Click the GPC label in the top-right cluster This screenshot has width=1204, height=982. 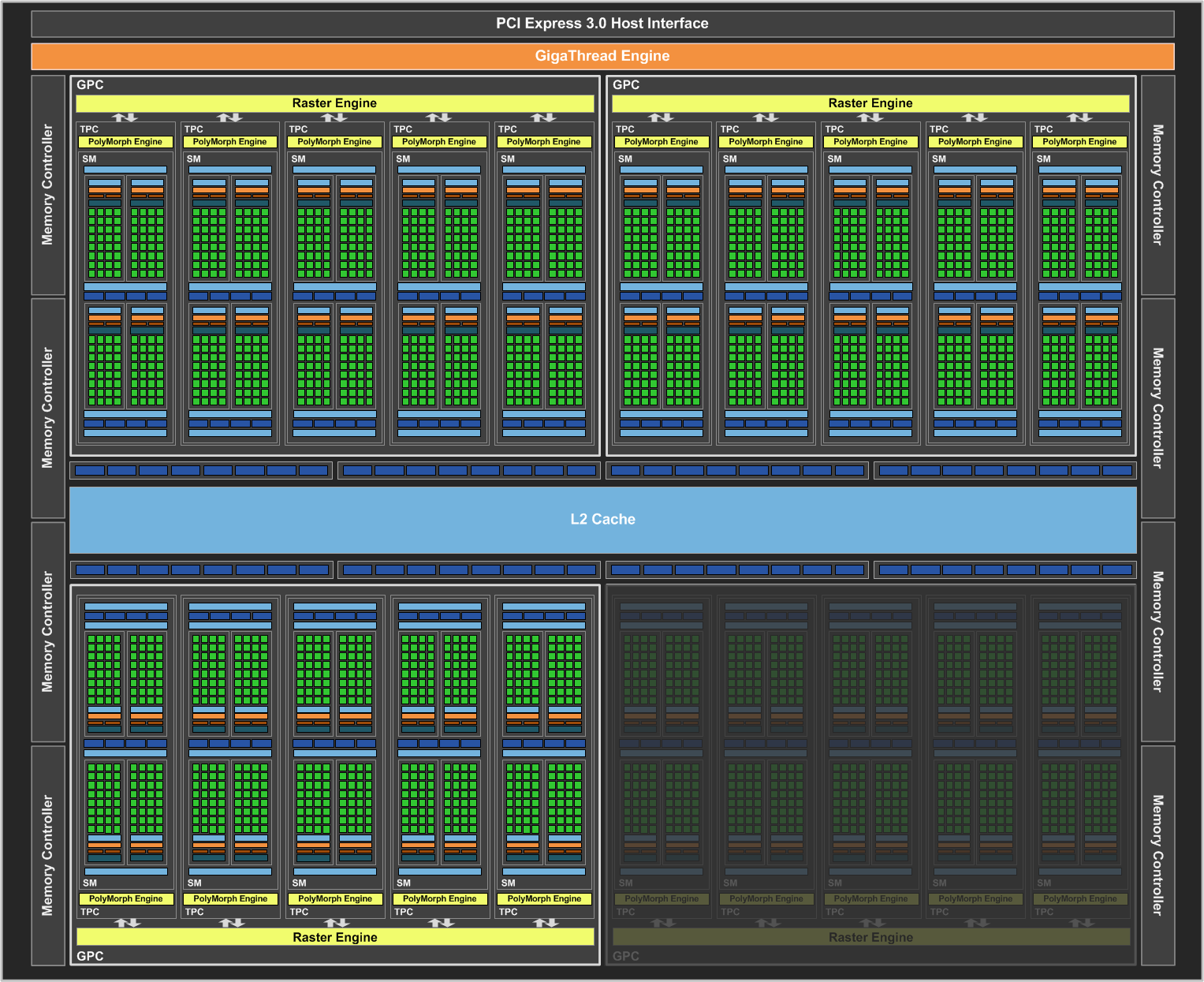click(626, 85)
